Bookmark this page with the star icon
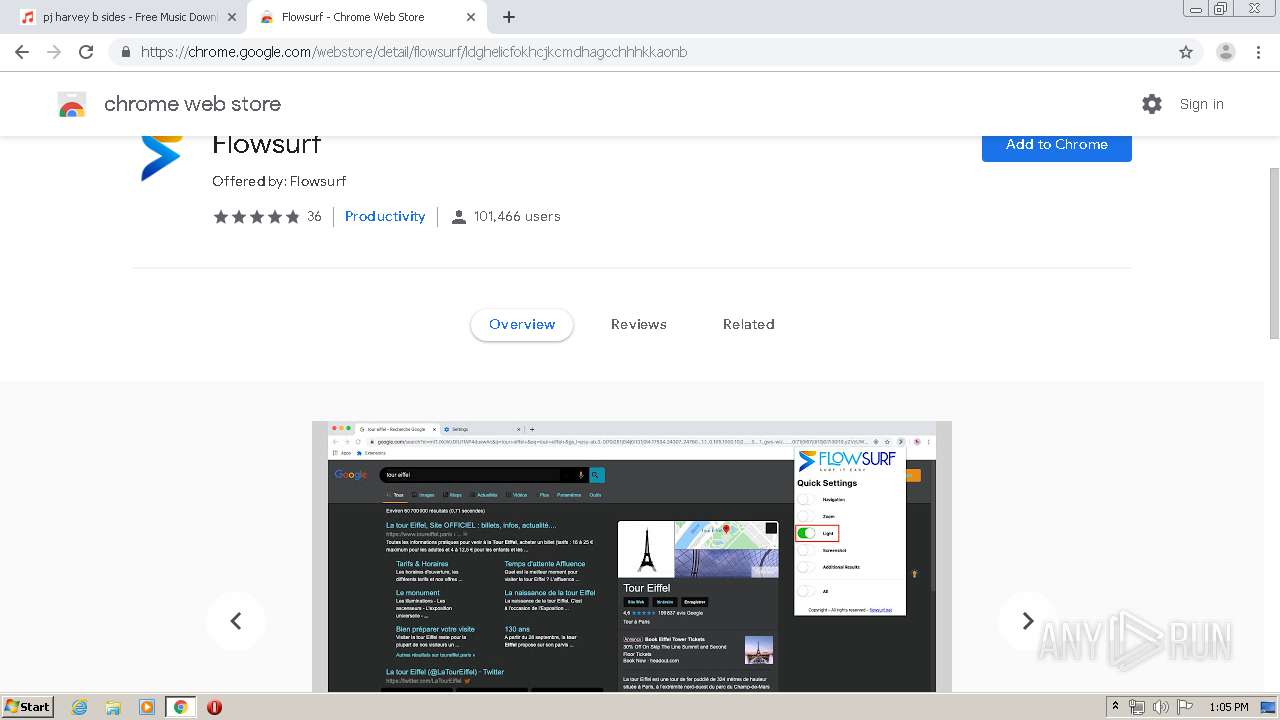Image resolution: width=1280 pixels, height=720 pixels. pos(1186,52)
